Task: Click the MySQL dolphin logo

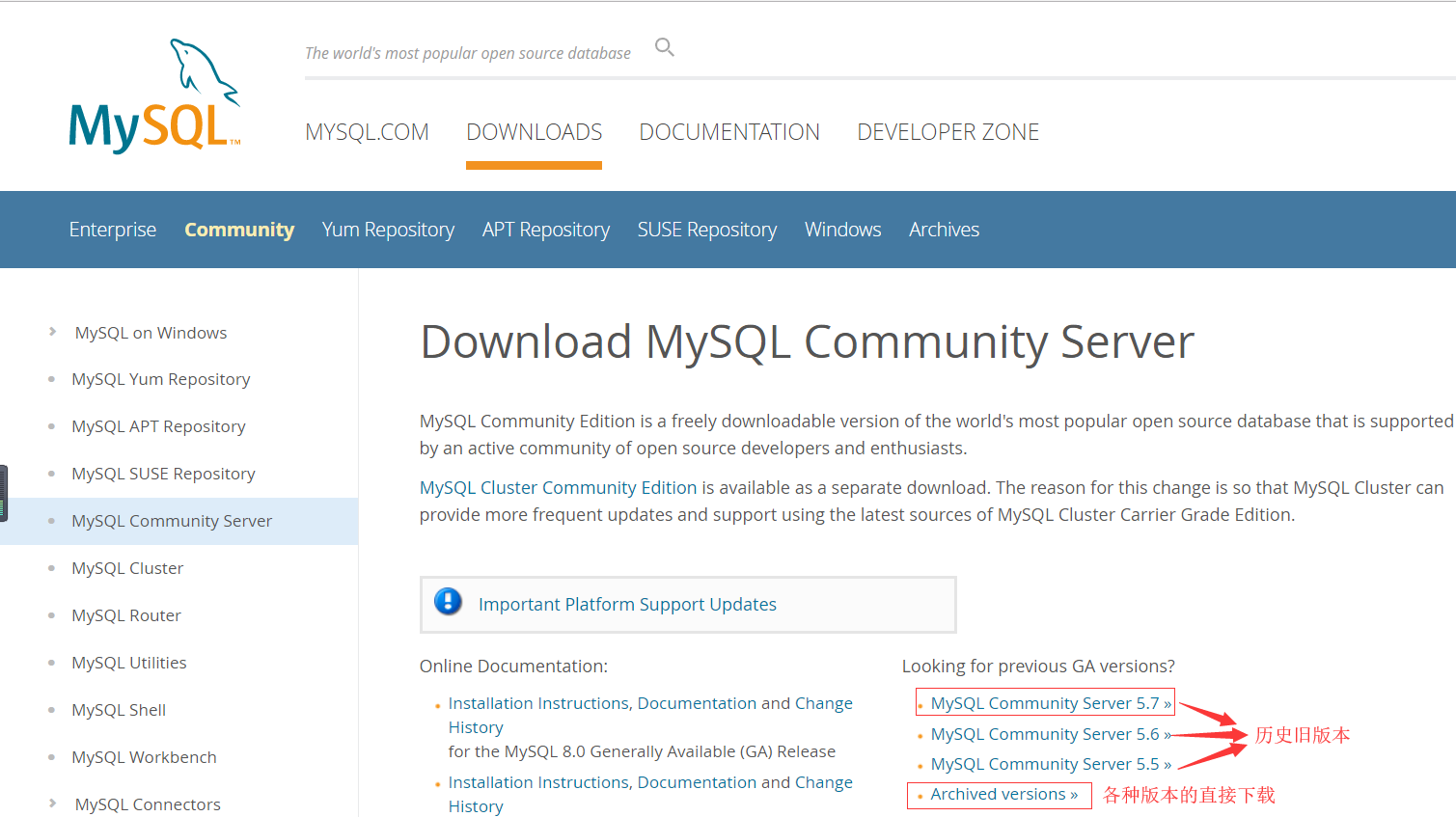Action: (154, 95)
